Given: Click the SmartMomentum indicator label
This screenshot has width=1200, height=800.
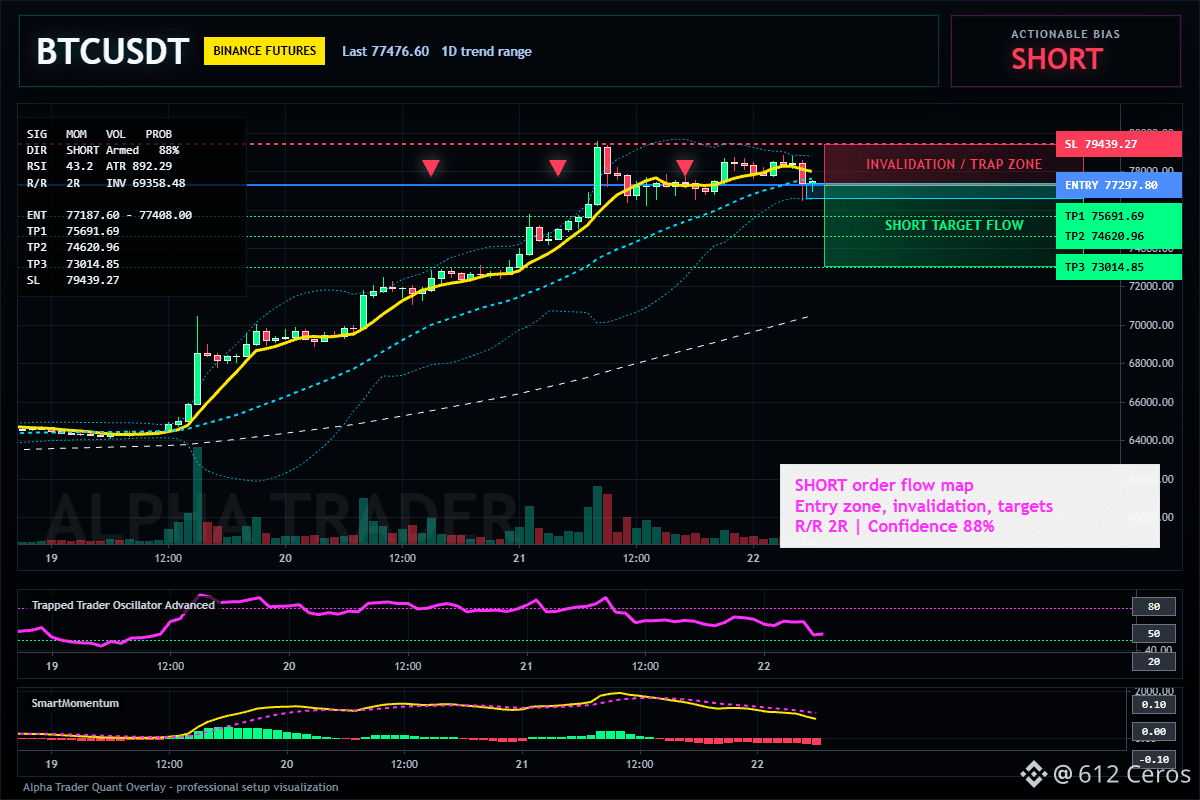Looking at the screenshot, I should click(76, 703).
